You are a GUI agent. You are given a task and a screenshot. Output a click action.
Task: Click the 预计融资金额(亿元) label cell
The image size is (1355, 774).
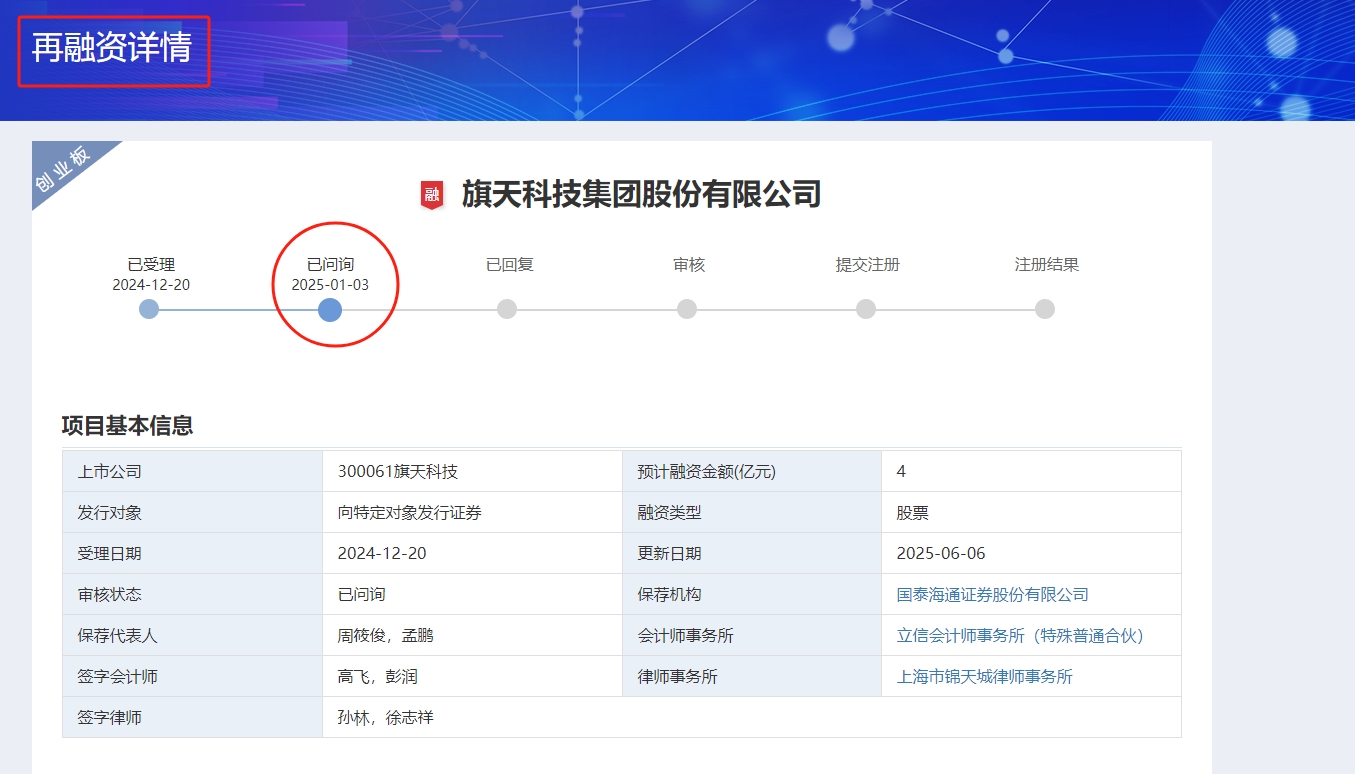[x=752, y=472]
